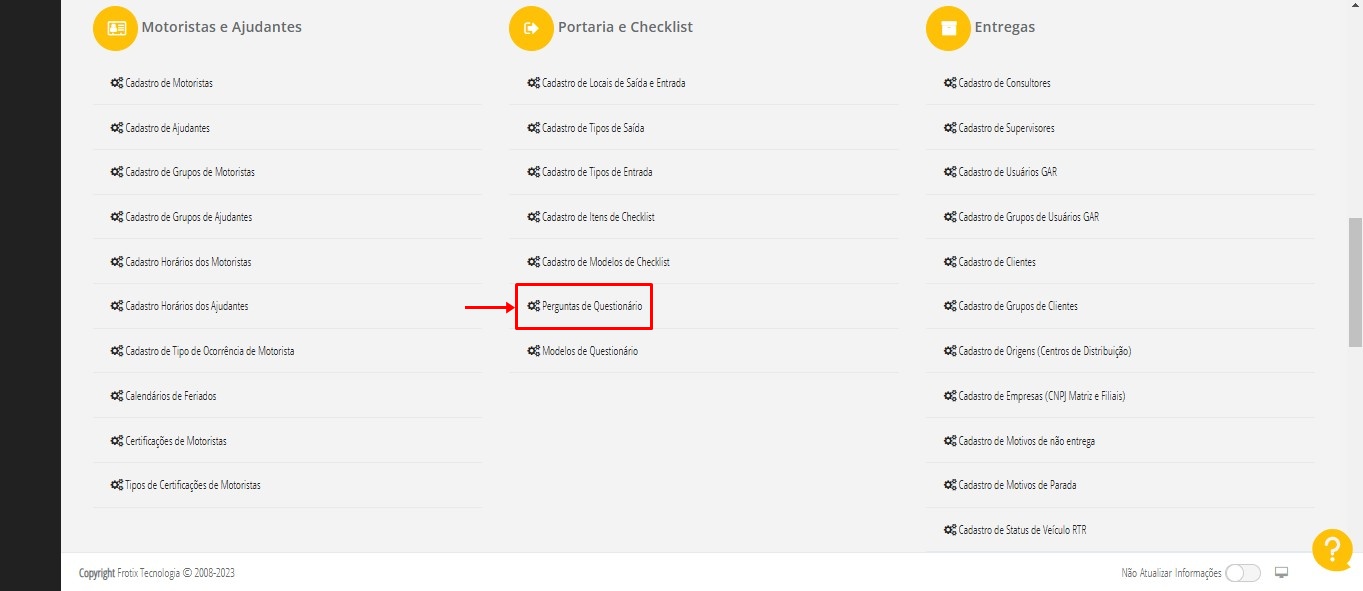Open Cadastro de Empresas (CNPJ Matriz e Filiais)

click(x=1041, y=396)
